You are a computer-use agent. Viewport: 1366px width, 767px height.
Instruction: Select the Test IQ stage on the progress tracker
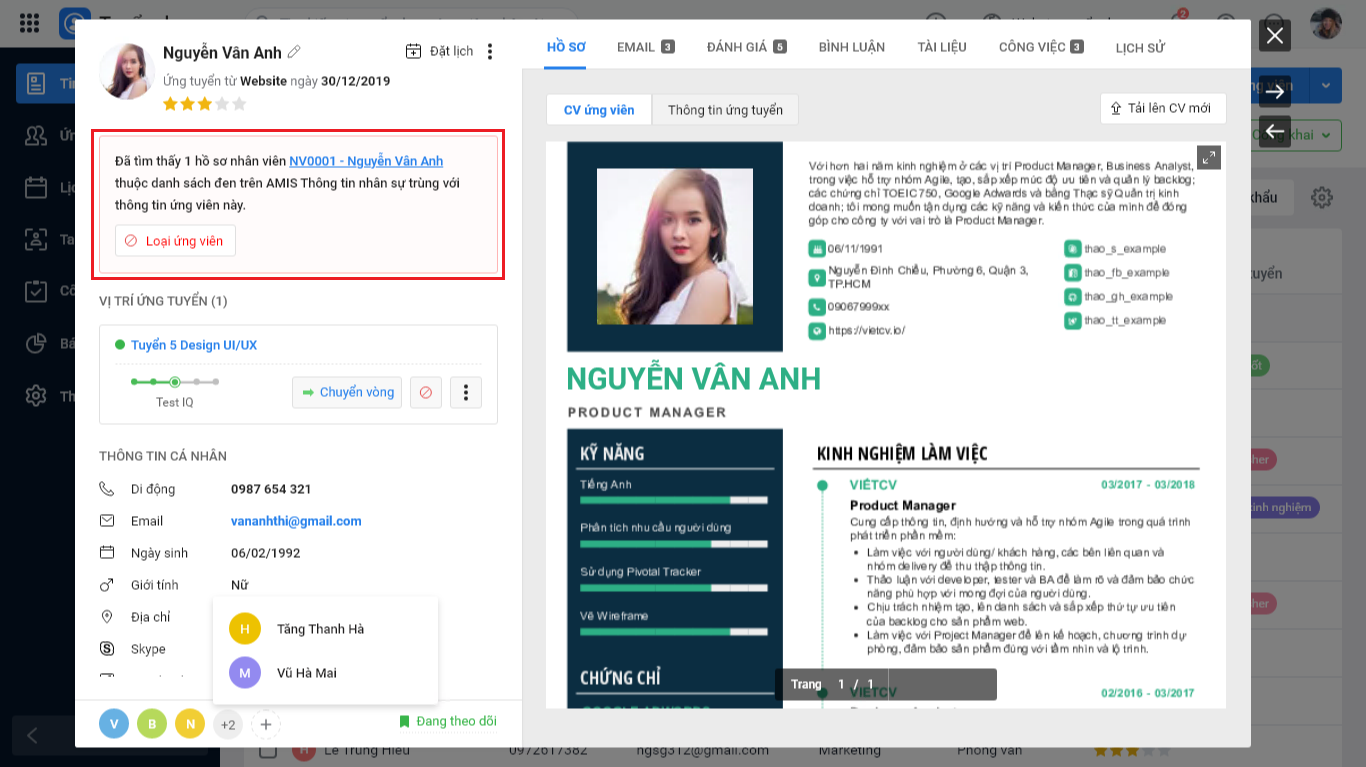[174, 382]
